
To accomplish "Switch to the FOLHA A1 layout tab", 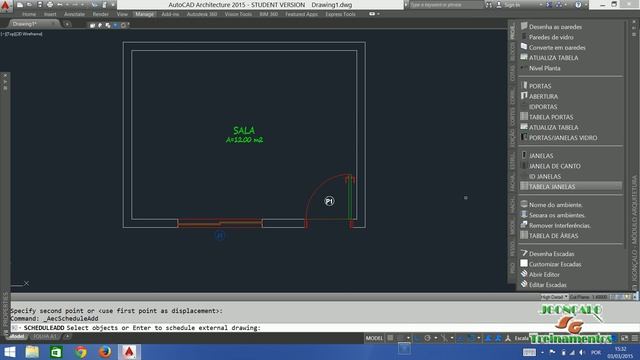I will 45,337.
